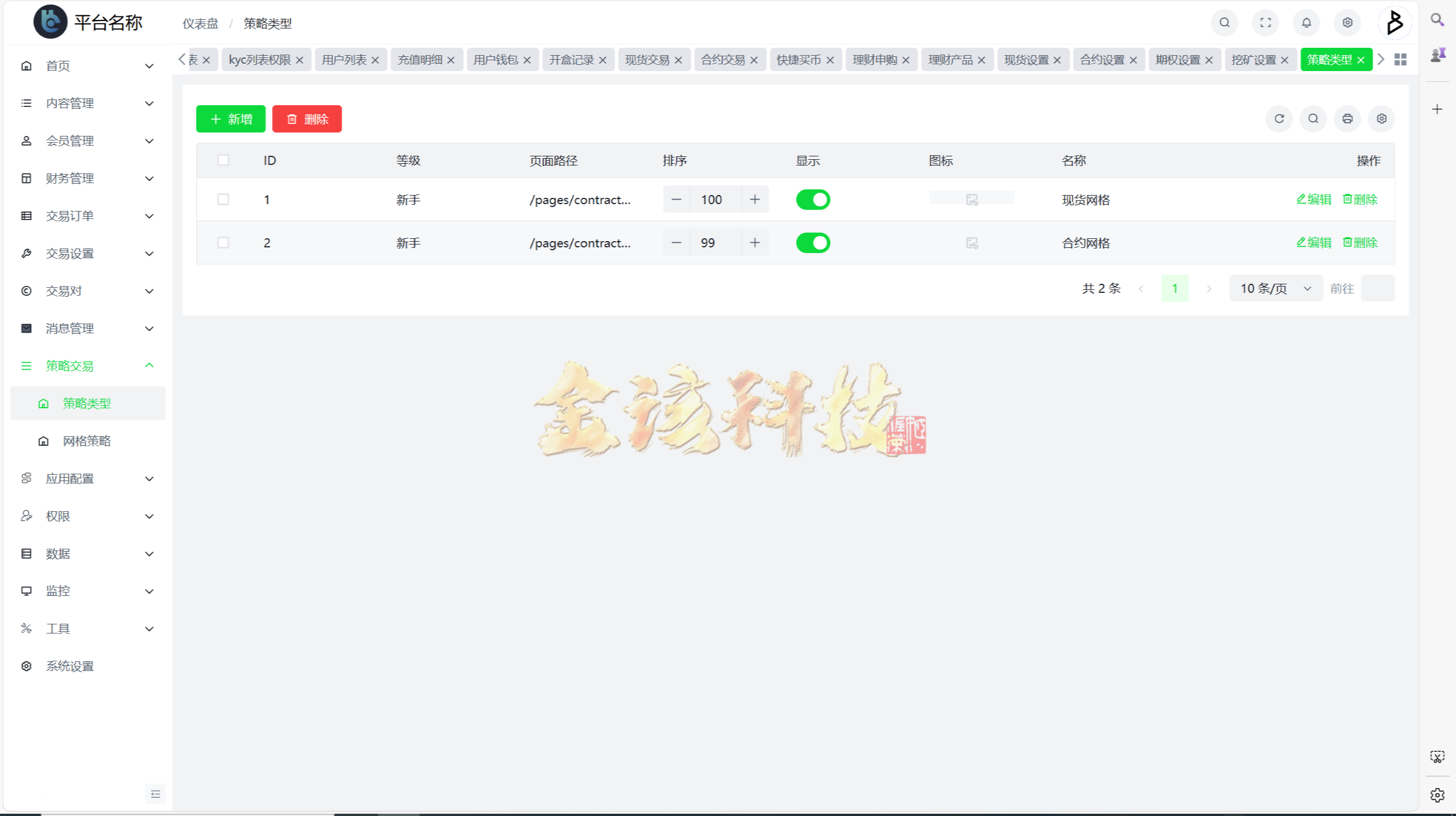The image size is (1456, 816).
Task: Check the select-all checkbox in table header
Action: pos(223,160)
